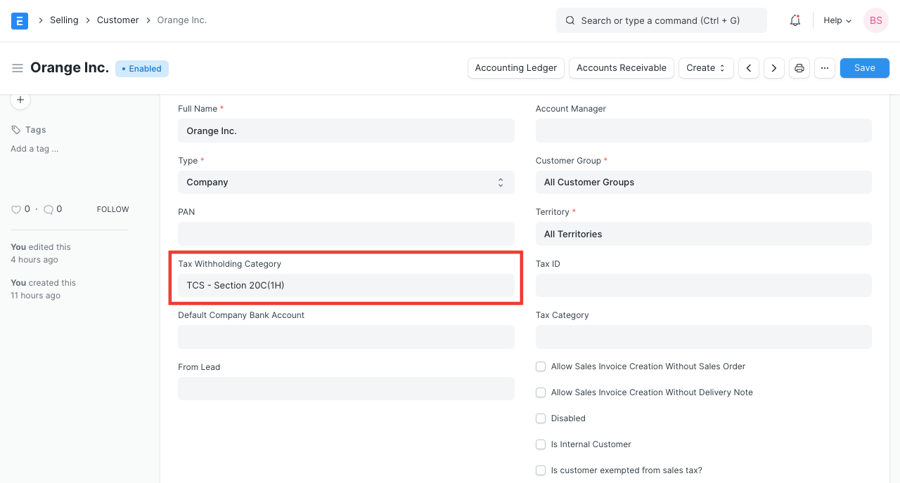Open the Type dropdown showing Company
The height and width of the screenshot is (483, 900).
(346, 183)
